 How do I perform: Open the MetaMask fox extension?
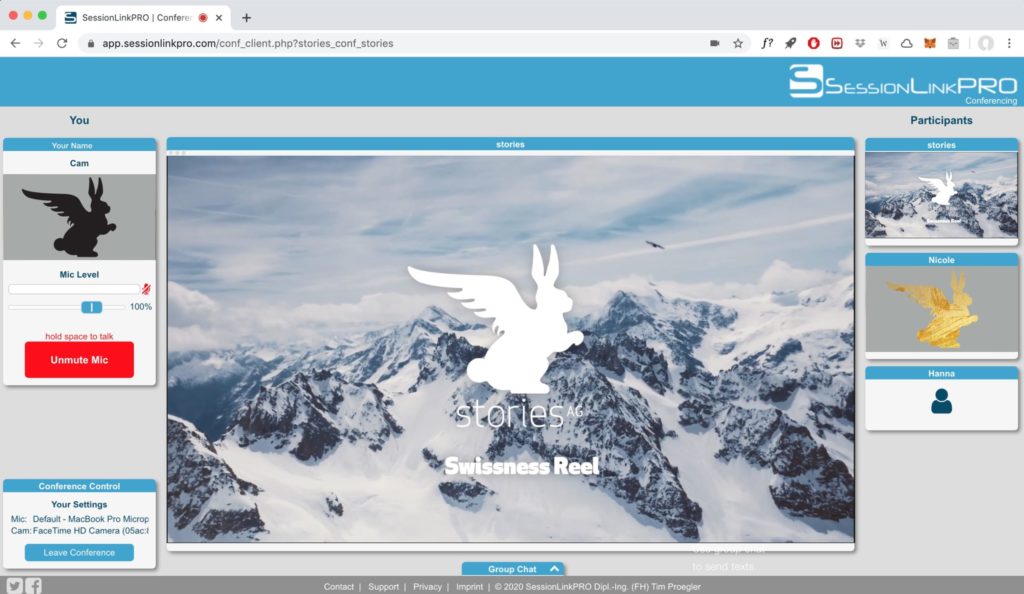929,44
